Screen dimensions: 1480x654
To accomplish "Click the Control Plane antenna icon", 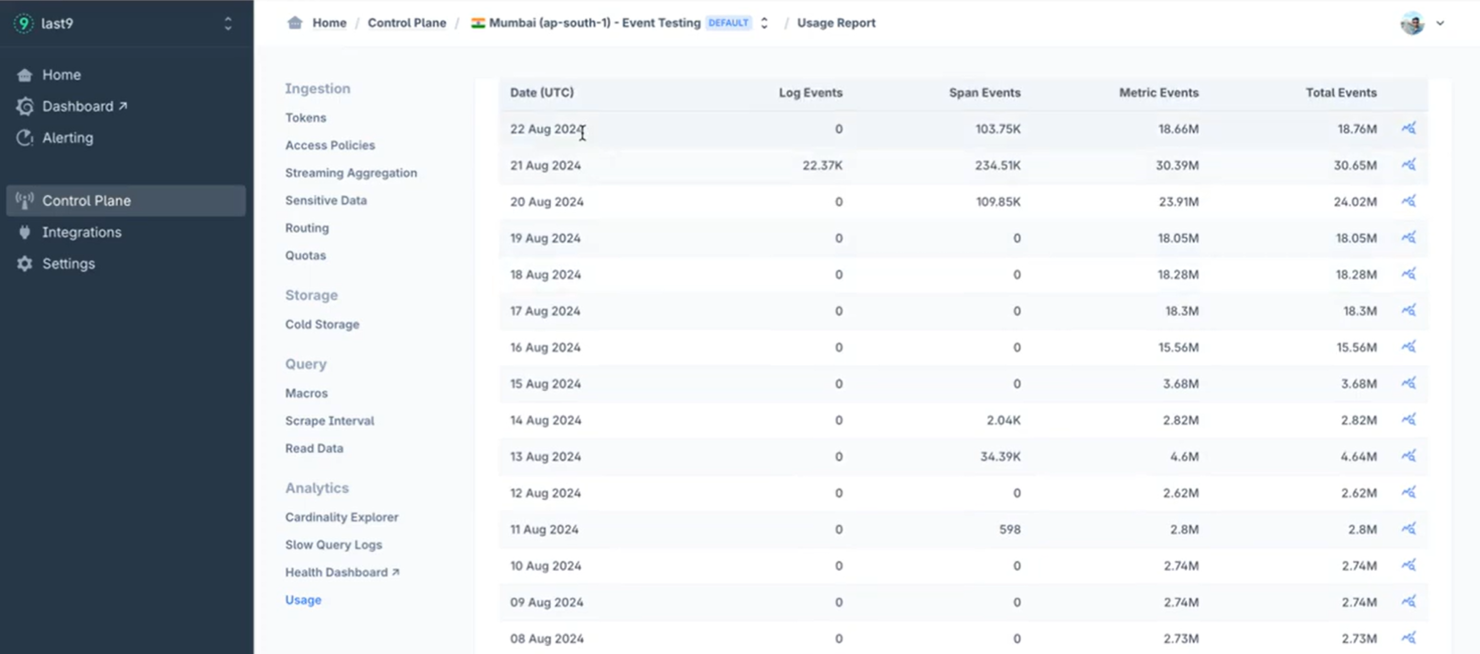I will pyautogui.click(x=25, y=201).
